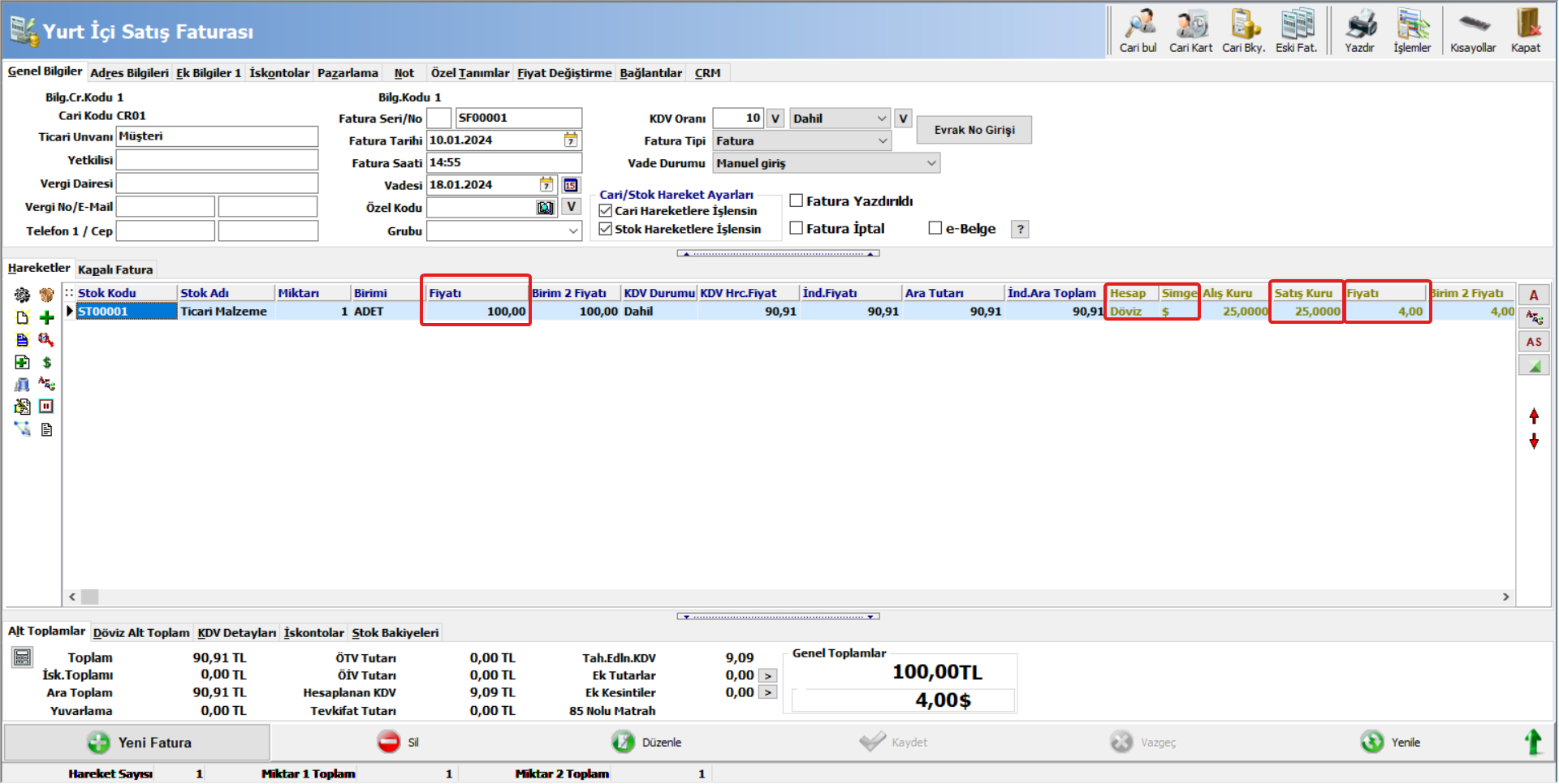Click the V button beside Özel Kodu

click(x=571, y=207)
